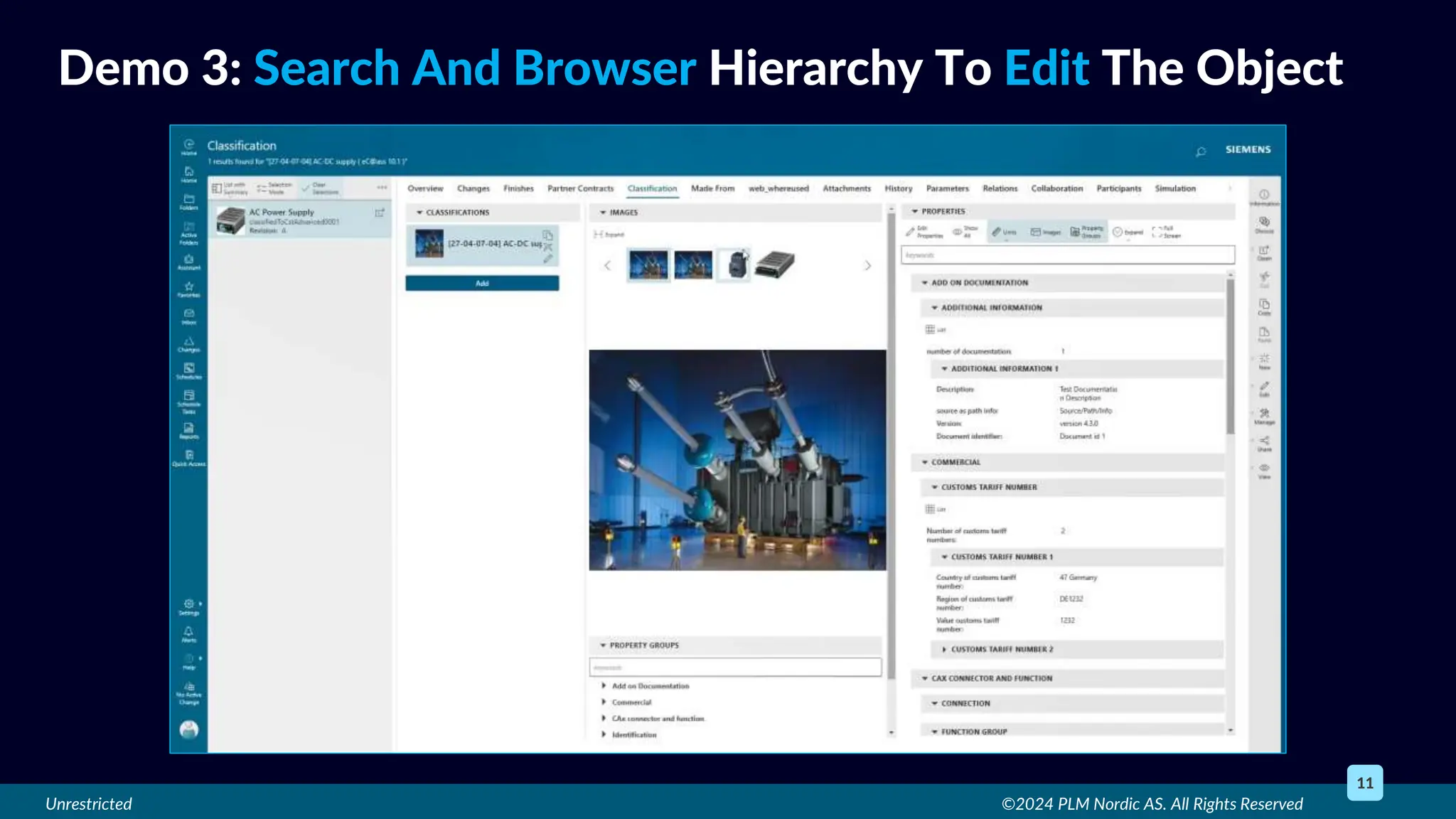This screenshot has height=819, width=1456.
Task: Collapse the PROPERTIES section
Action: coord(915,211)
